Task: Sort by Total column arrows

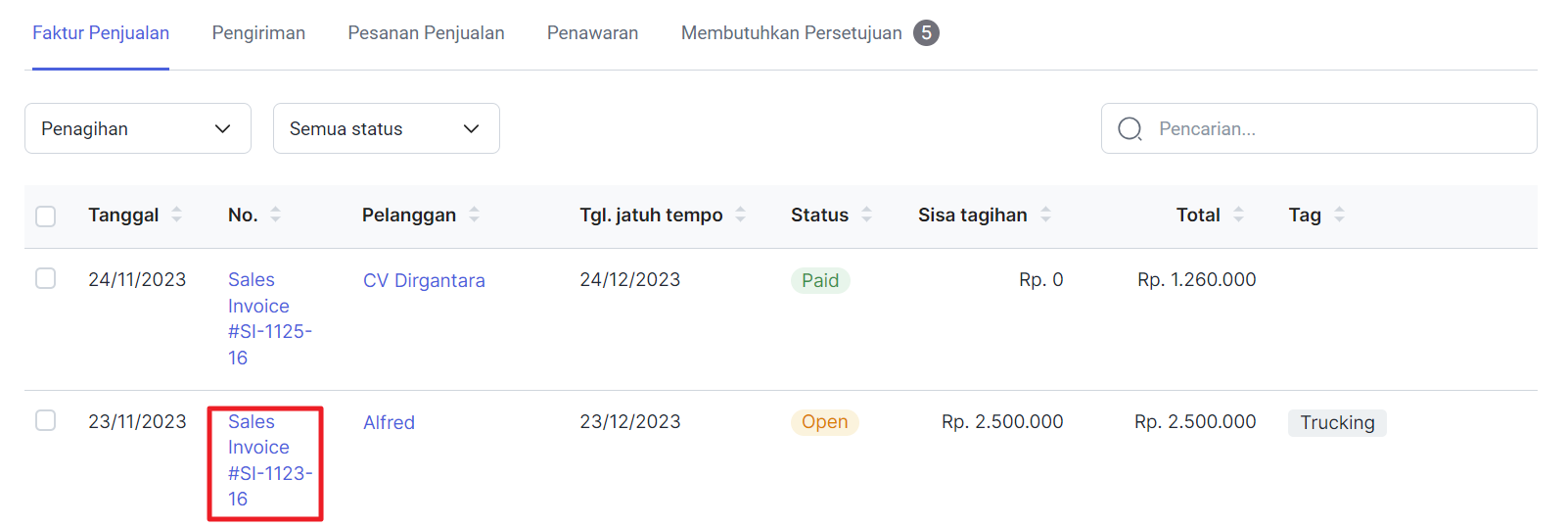Action: [x=1238, y=215]
